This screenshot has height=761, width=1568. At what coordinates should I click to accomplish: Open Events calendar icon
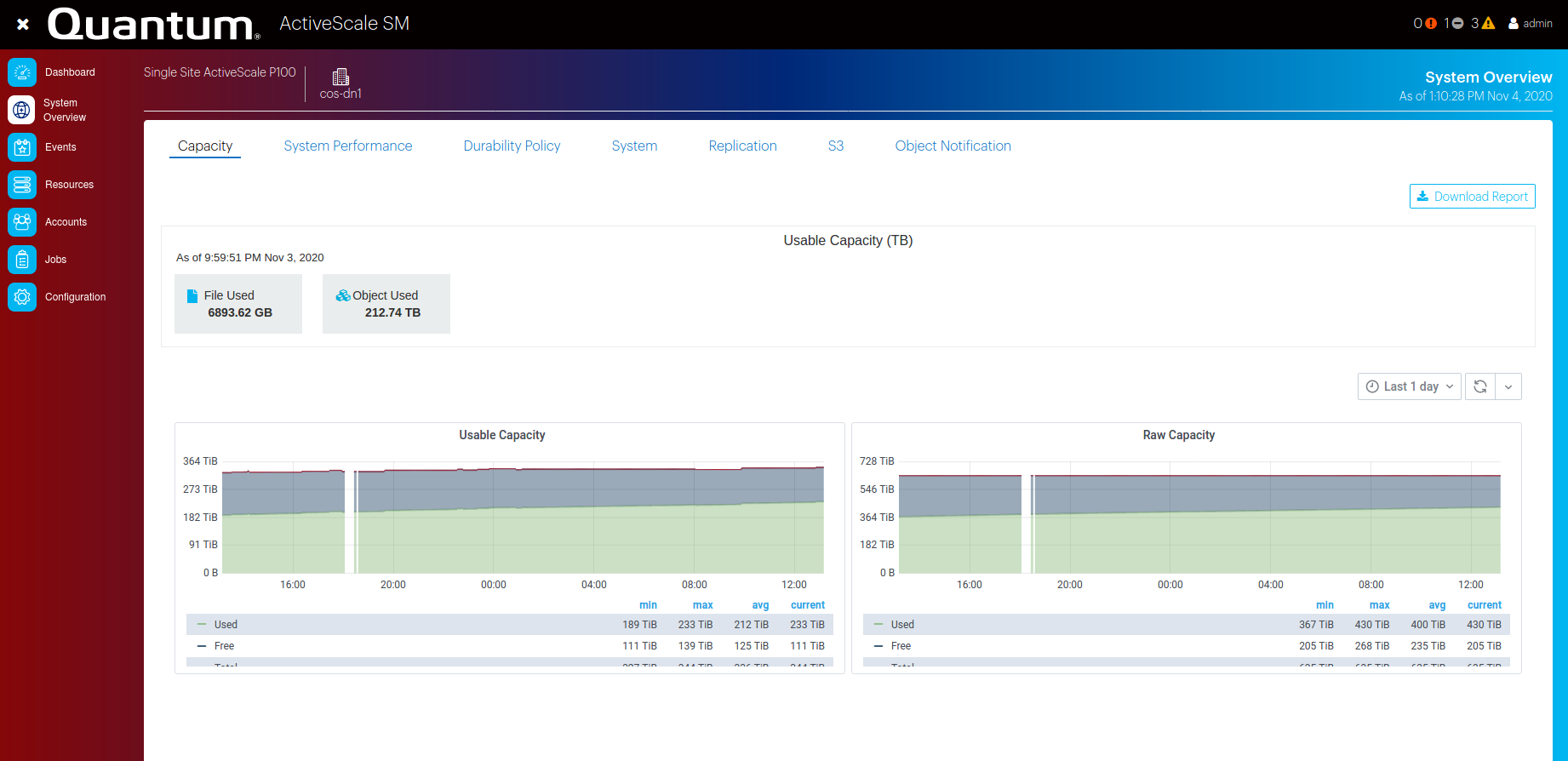pyautogui.click(x=22, y=147)
